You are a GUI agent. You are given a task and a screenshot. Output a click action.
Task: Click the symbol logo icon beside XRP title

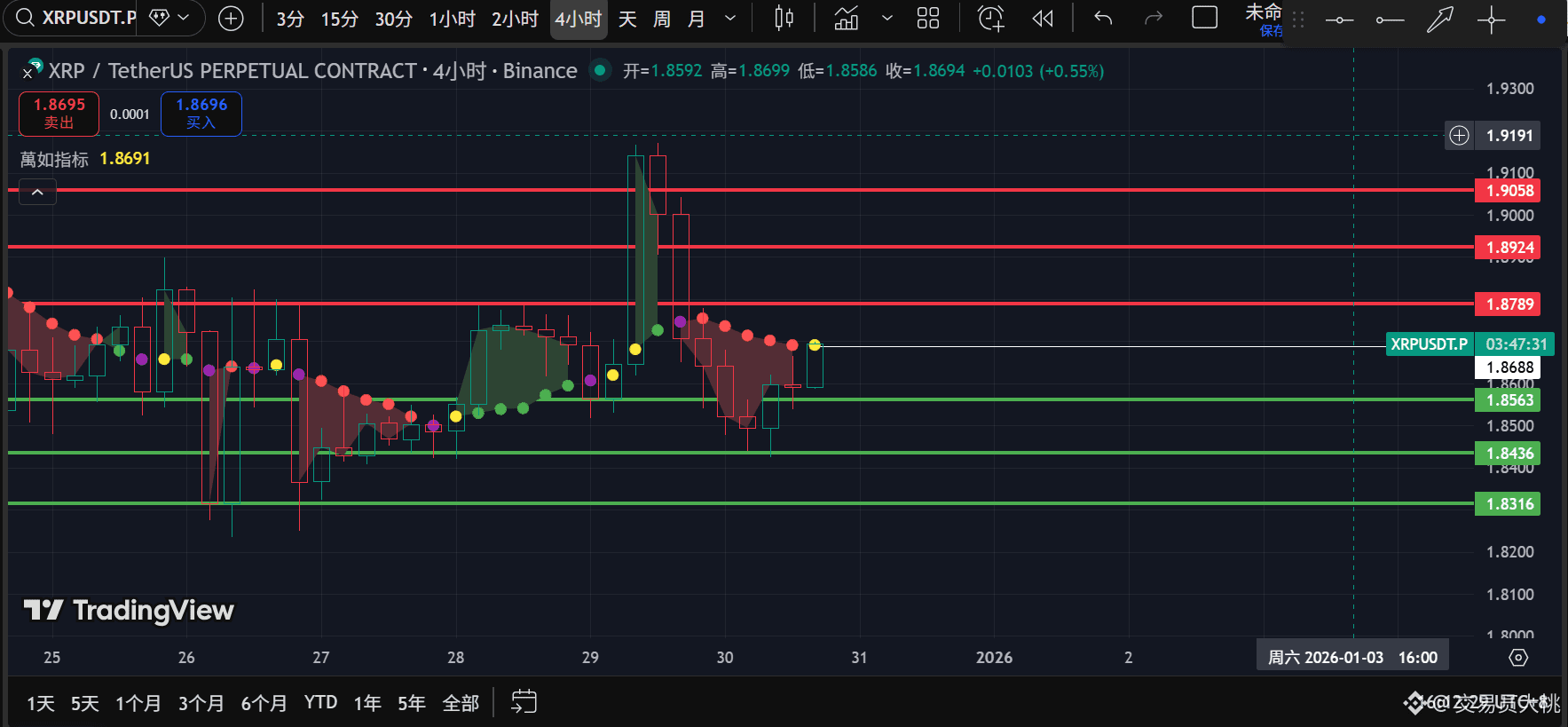pos(33,68)
